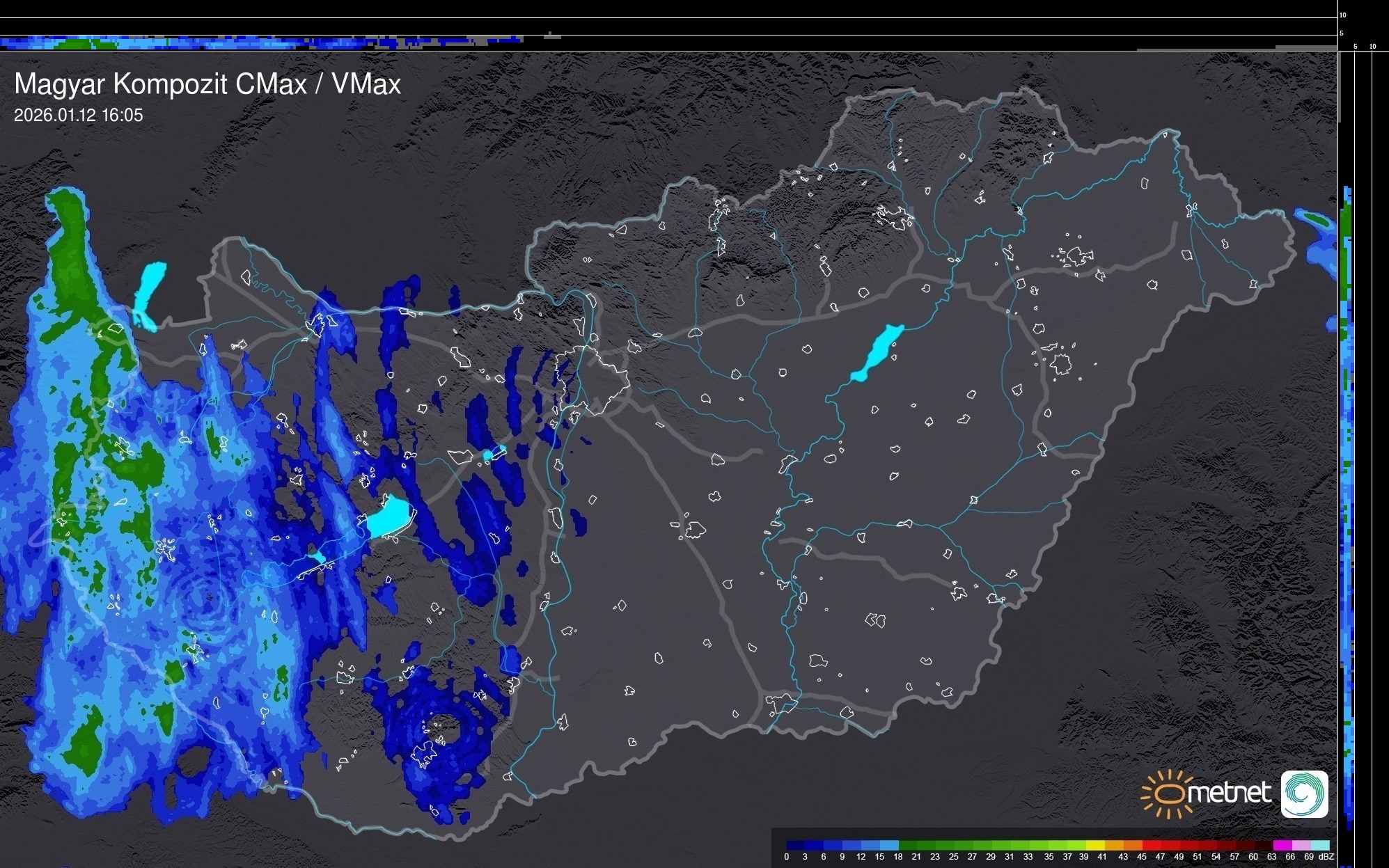
Task: Click the Magyar Kompozit CMax / VMax title
Action: [x=207, y=84]
